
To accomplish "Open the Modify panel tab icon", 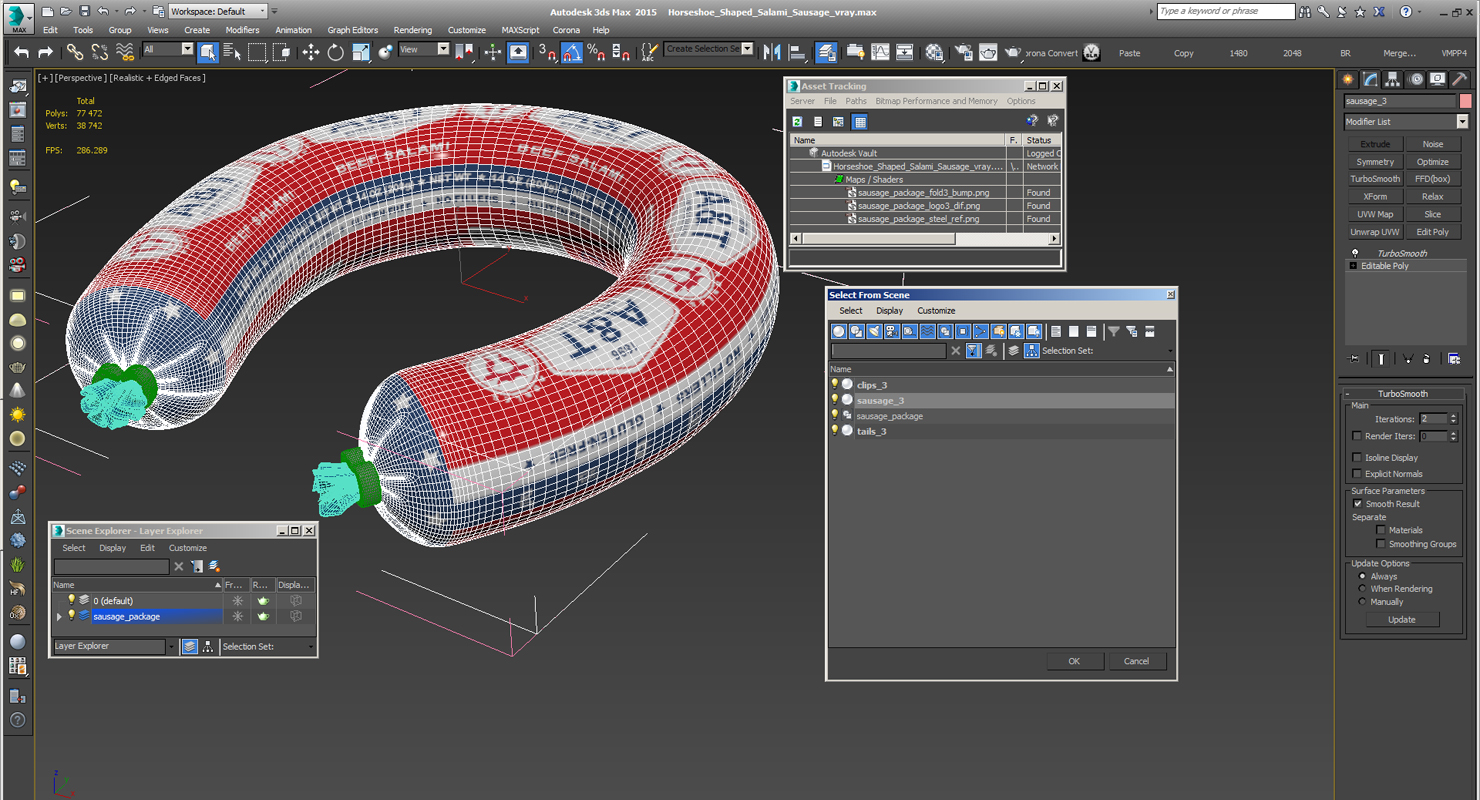I will (x=1370, y=79).
